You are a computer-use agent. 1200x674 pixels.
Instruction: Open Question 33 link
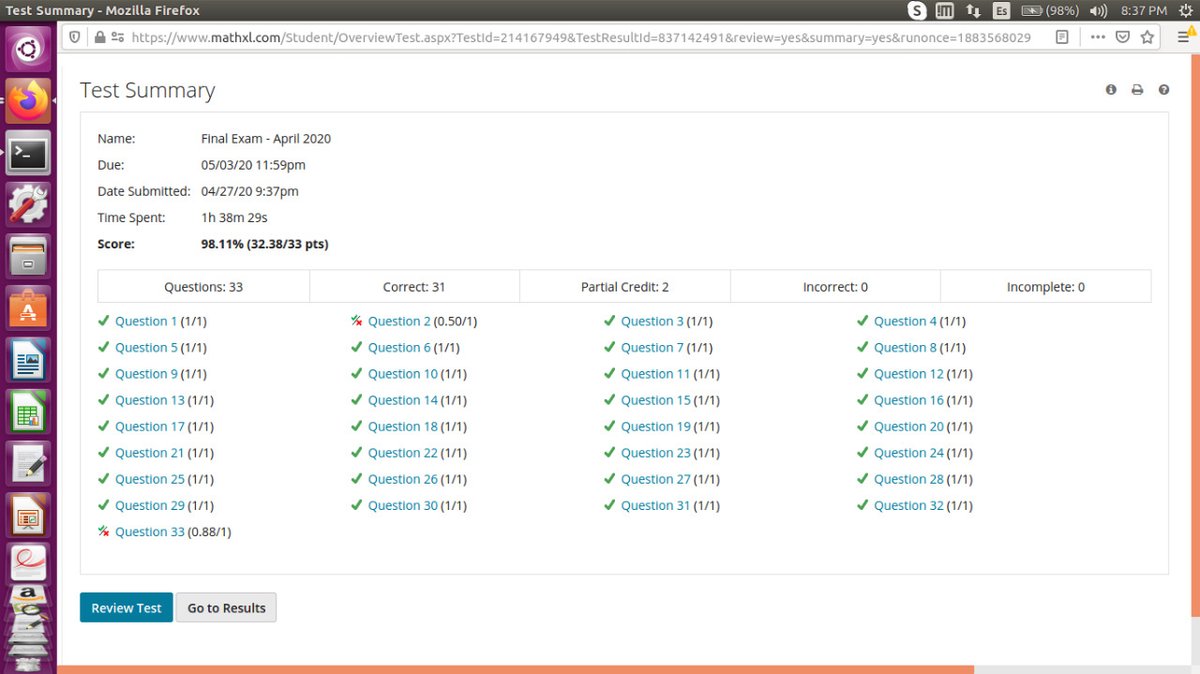(x=150, y=532)
